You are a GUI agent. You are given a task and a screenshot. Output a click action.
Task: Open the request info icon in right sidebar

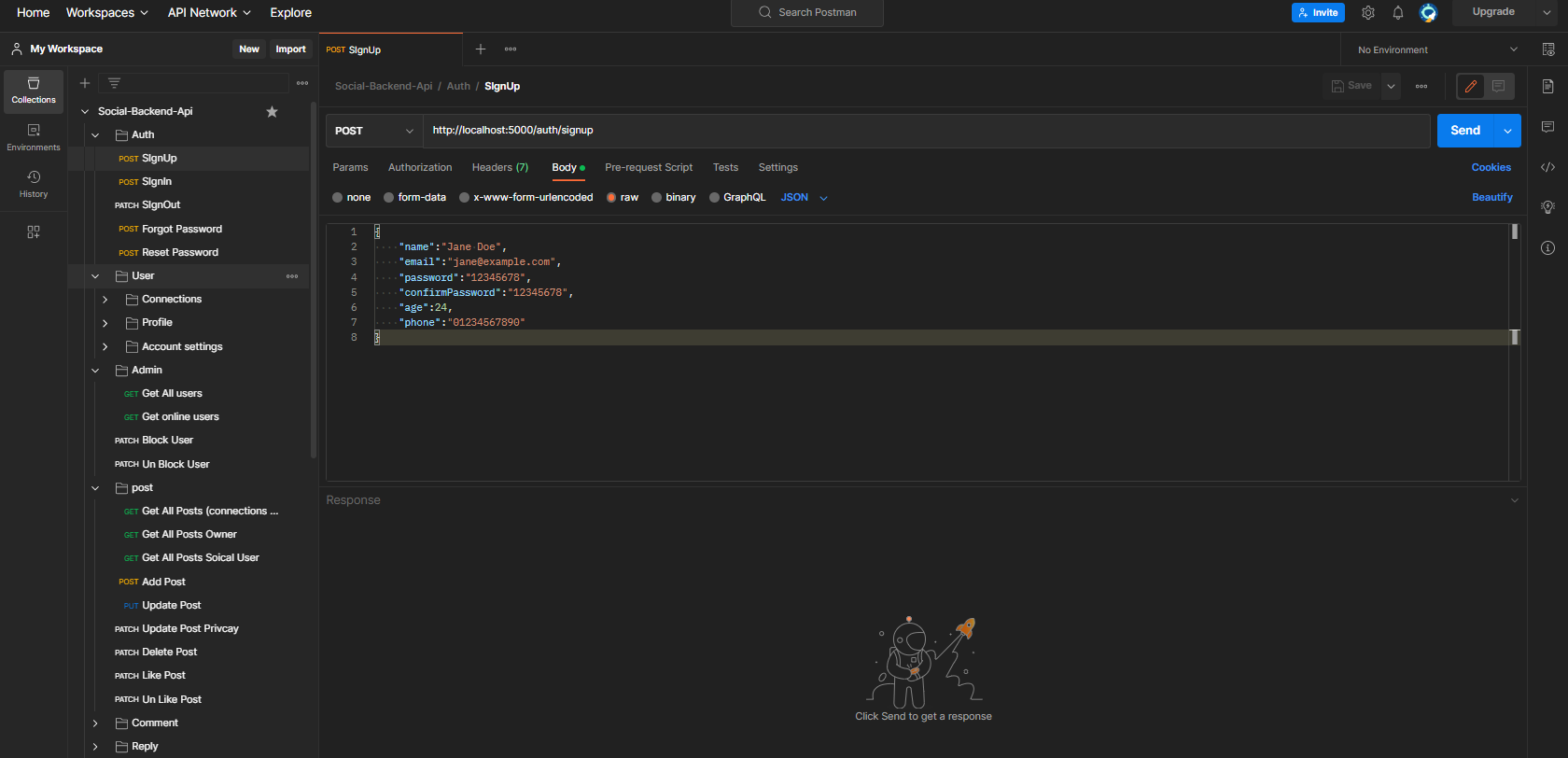pyautogui.click(x=1548, y=247)
